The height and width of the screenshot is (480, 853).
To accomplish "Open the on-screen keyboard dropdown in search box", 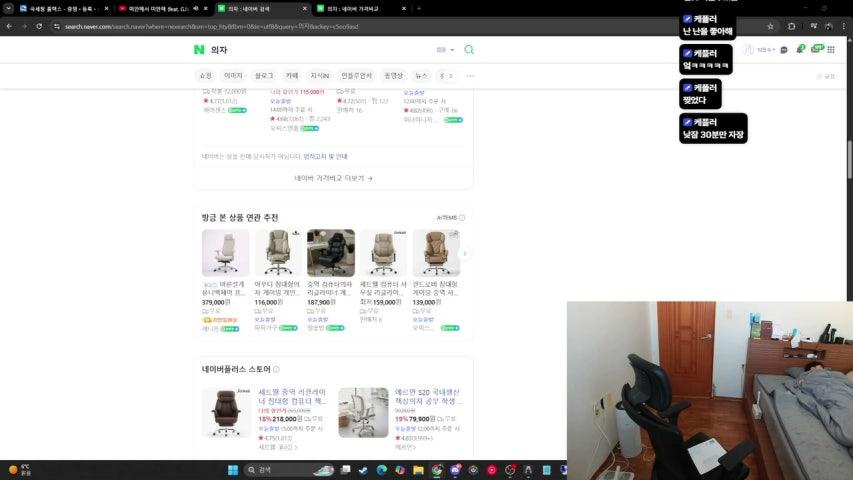I will (445, 50).
